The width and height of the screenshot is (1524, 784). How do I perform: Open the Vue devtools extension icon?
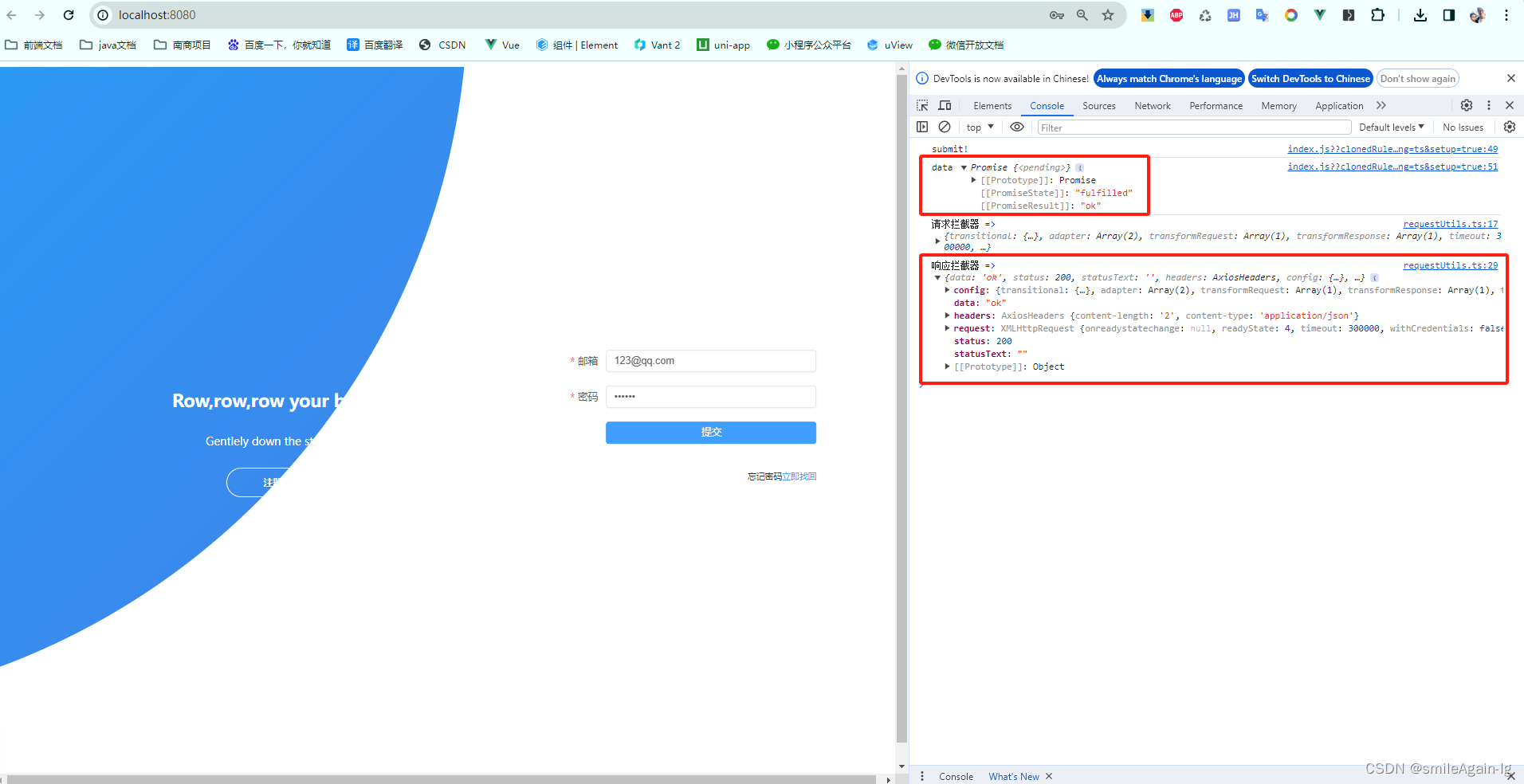(1320, 15)
